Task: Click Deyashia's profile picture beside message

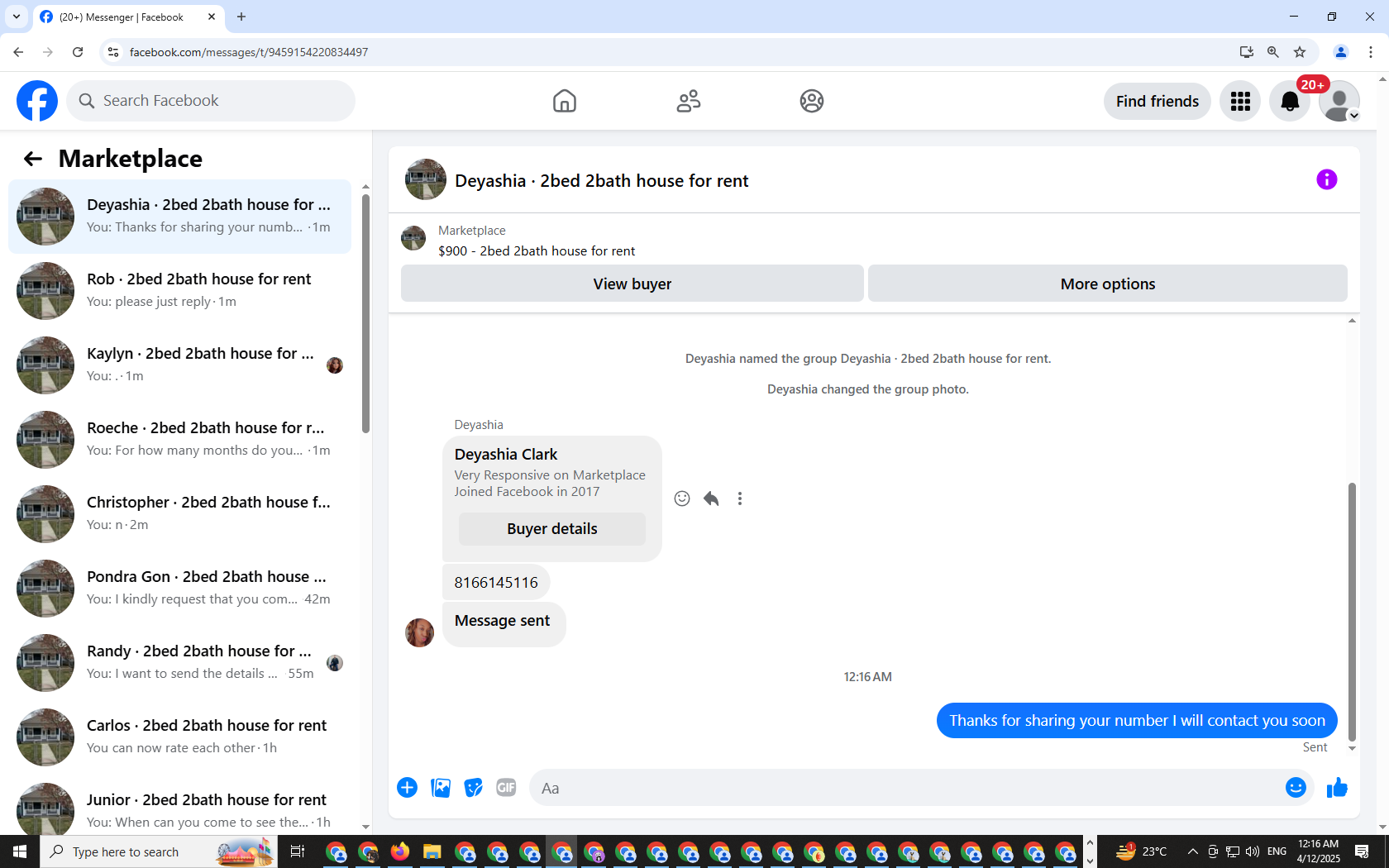Action: coord(420,632)
